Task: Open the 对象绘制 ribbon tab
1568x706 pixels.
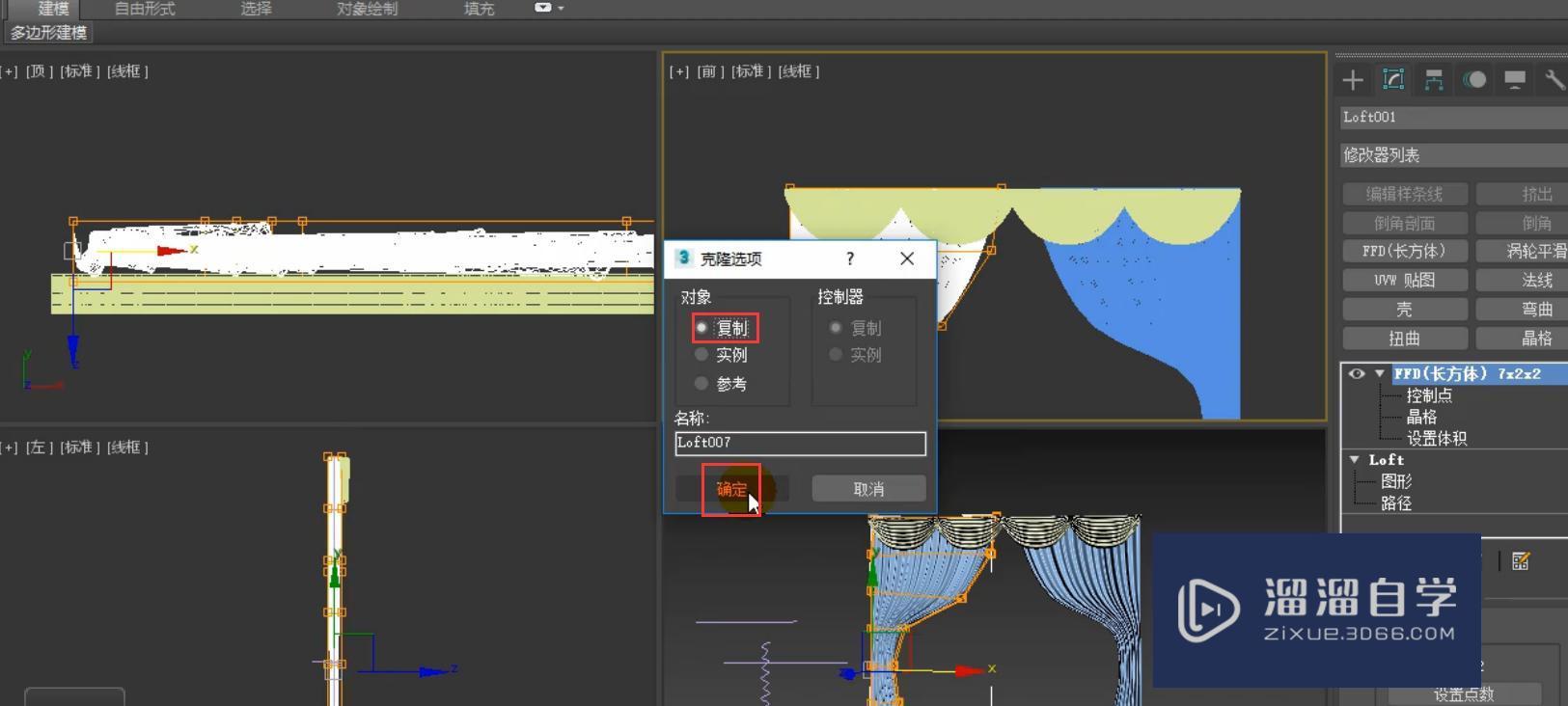Action: [367, 9]
